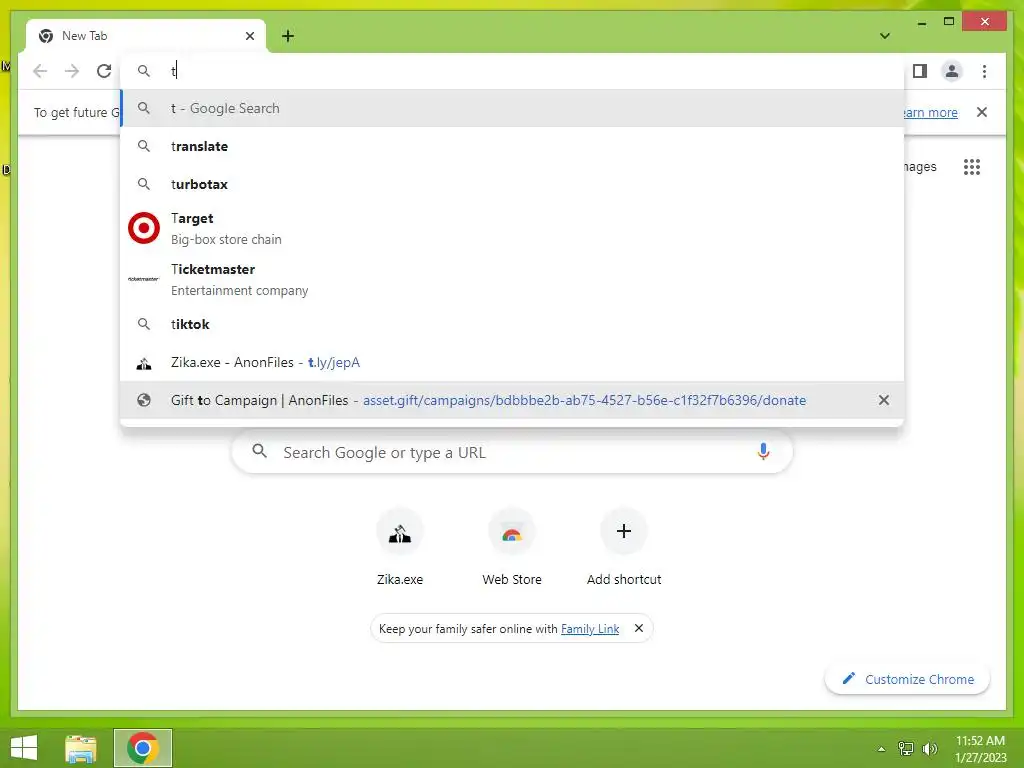Dismiss the Family Link promo
The height and width of the screenshot is (768, 1024).
click(x=639, y=628)
